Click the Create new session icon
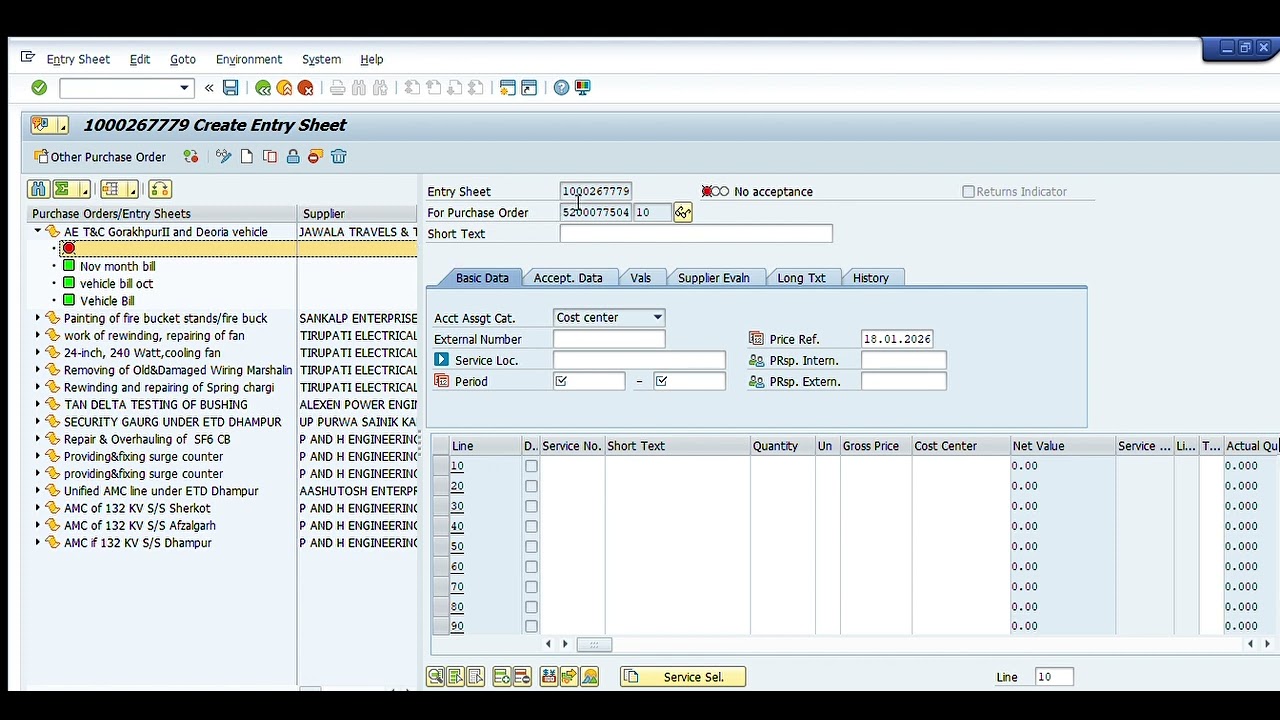 click(507, 88)
